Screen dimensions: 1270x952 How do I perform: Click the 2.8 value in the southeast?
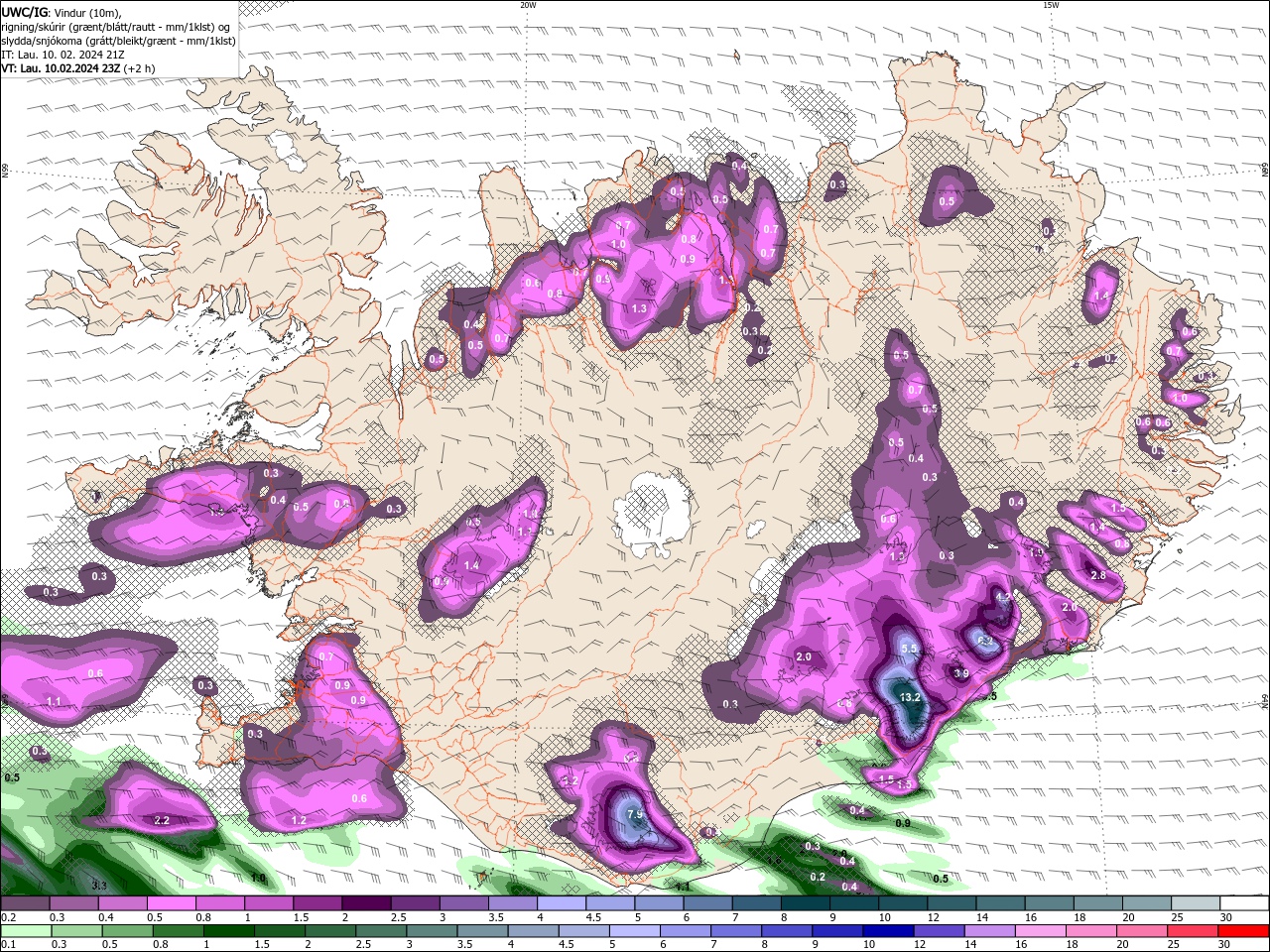(1097, 576)
